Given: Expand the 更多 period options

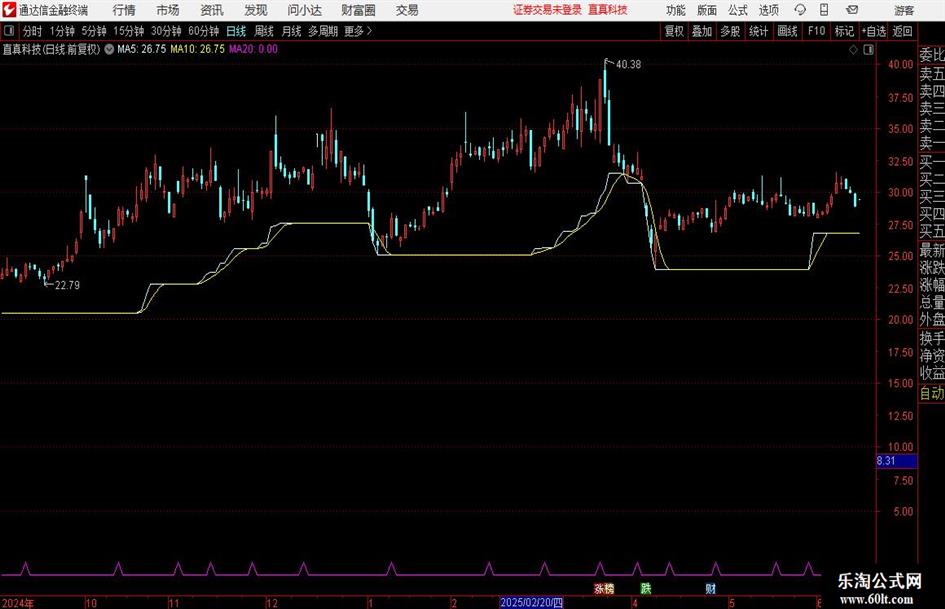Looking at the screenshot, I should (x=357, y=31).
